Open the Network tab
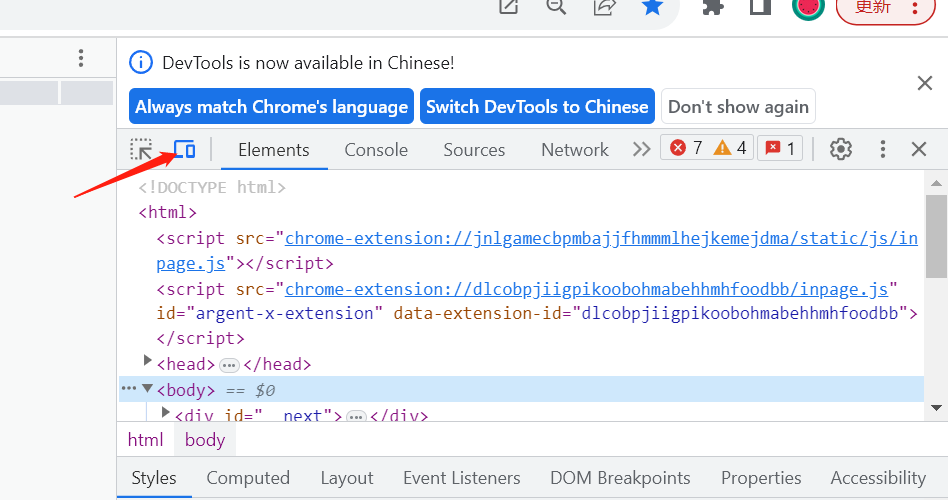The image size is (948, 500). (x=574, y=150)
